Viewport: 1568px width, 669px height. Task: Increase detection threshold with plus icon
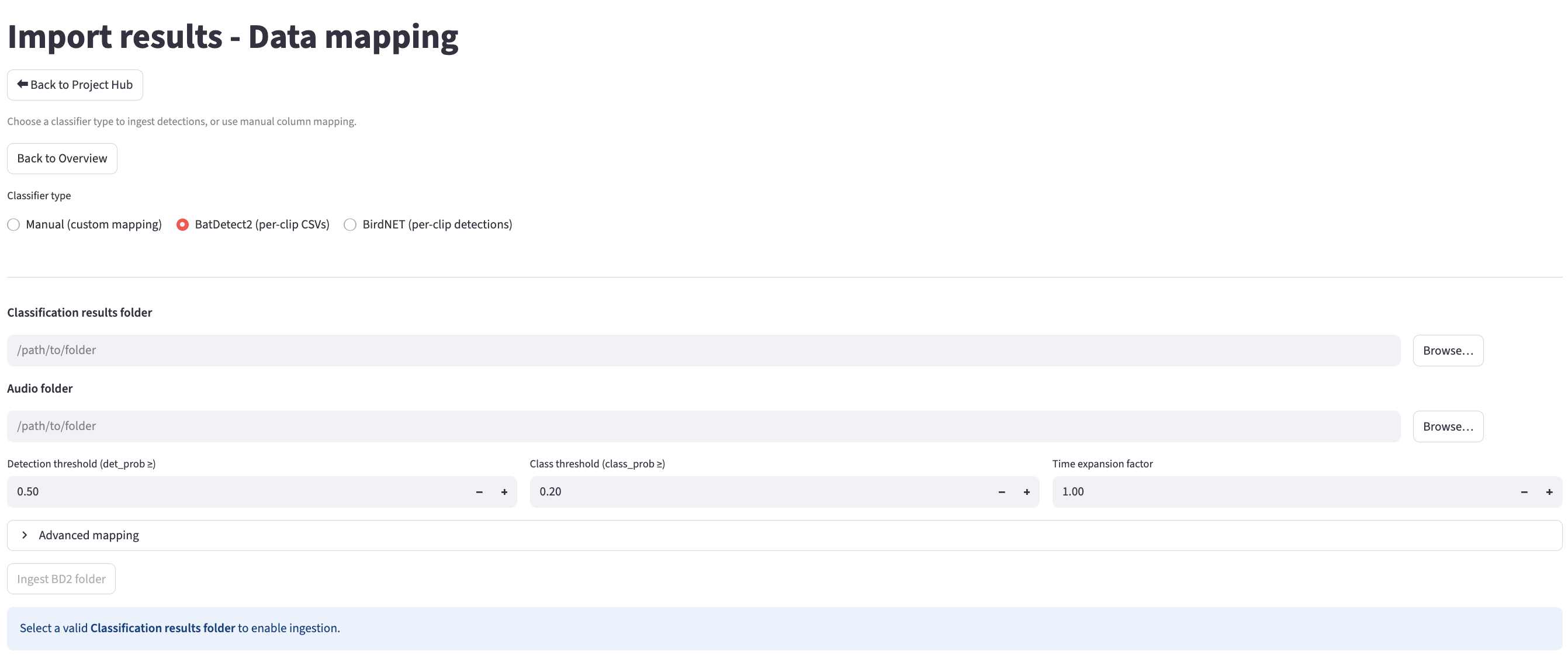(x=504, y=492)
